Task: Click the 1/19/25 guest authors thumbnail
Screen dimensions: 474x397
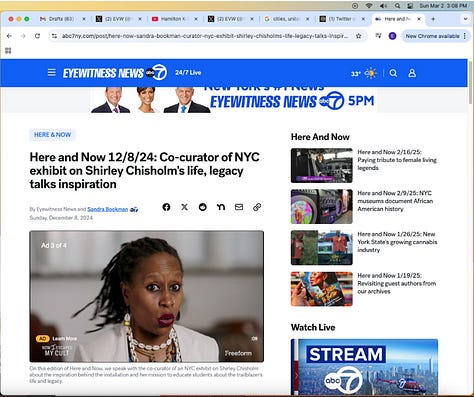Action: coord(322,289)
